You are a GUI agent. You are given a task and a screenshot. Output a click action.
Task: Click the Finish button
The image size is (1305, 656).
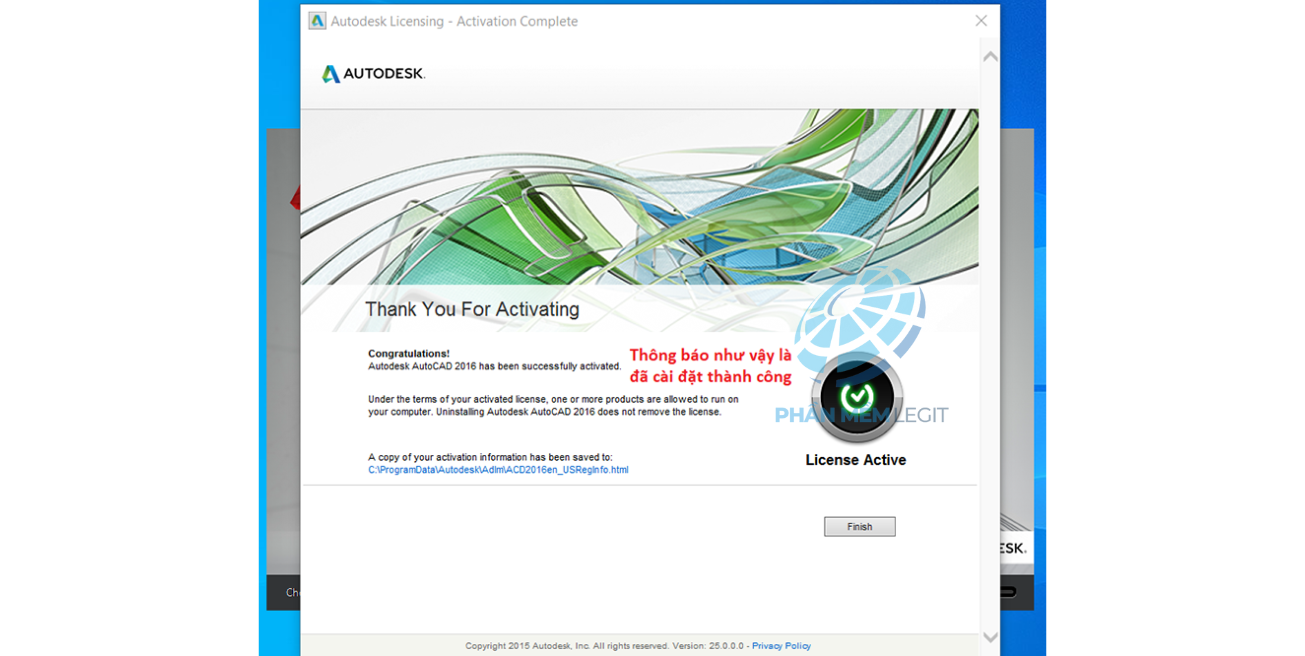859,527
